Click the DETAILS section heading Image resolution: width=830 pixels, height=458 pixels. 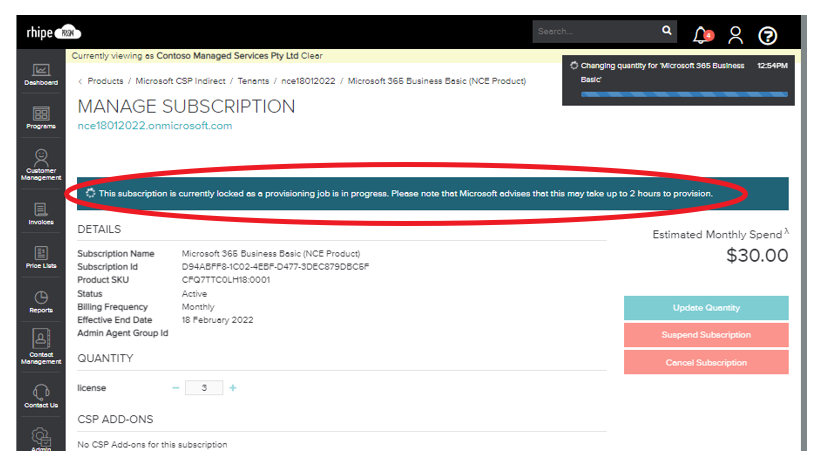pos(99,229)
